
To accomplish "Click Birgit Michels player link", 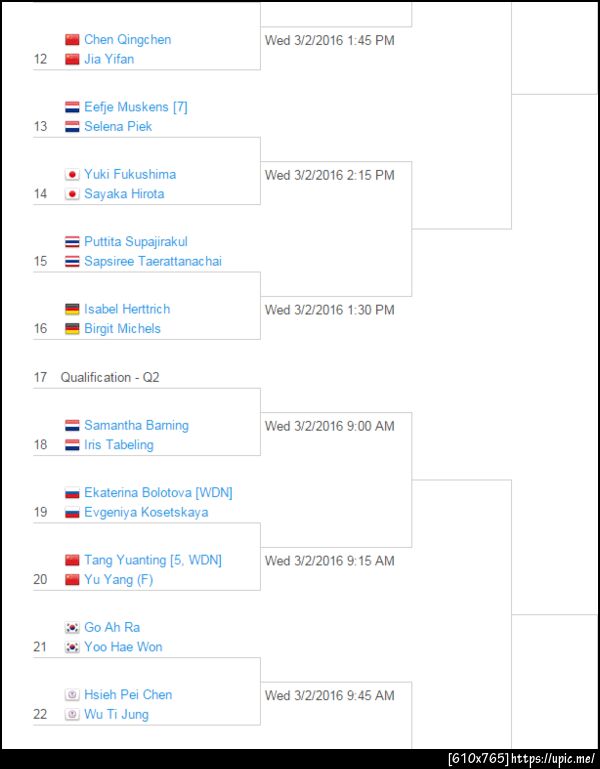I will point(122,329).
